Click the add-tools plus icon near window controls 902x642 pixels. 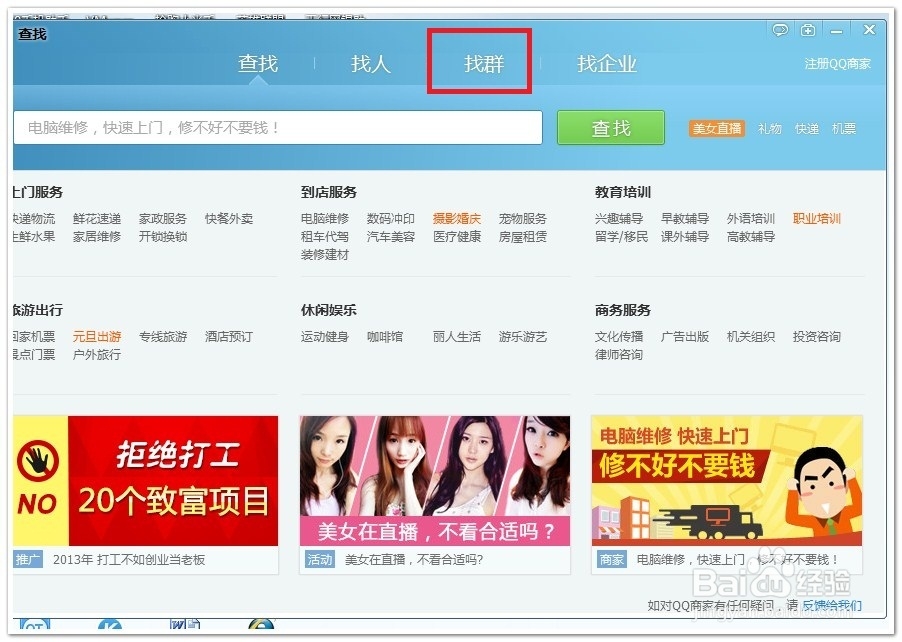point(807,30)
